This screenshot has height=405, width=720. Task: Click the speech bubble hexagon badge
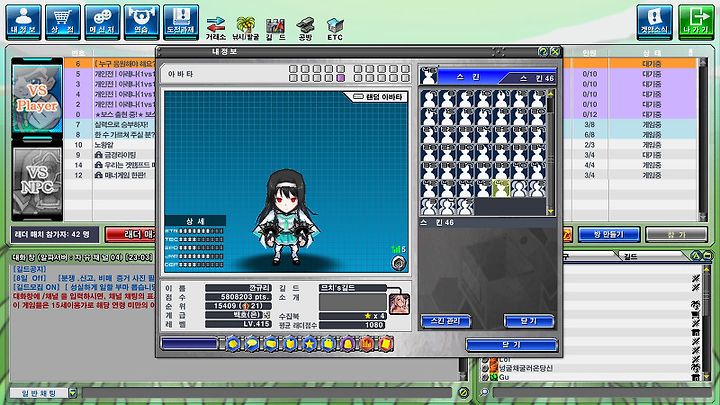click(x=252, y=343)
